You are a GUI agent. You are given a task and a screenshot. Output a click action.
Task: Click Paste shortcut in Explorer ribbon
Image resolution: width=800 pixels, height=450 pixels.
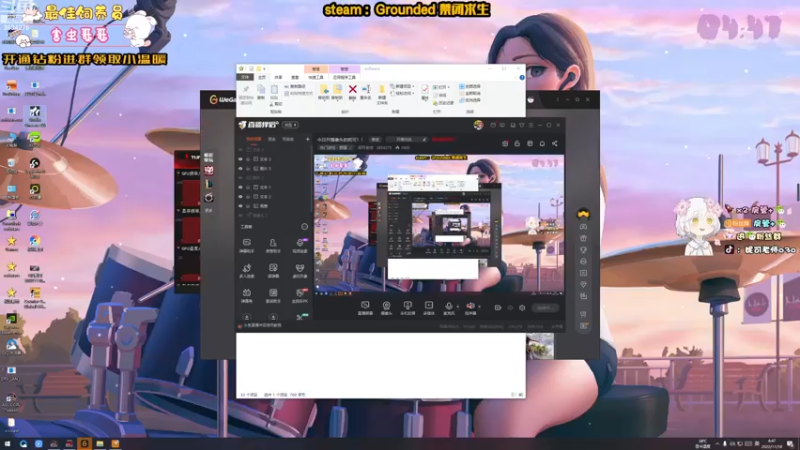tap(298, 93)
